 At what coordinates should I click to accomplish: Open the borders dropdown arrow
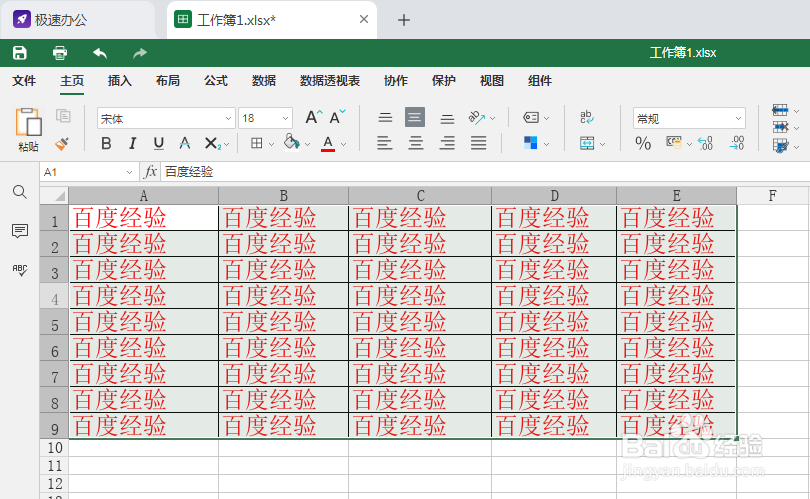271,144
